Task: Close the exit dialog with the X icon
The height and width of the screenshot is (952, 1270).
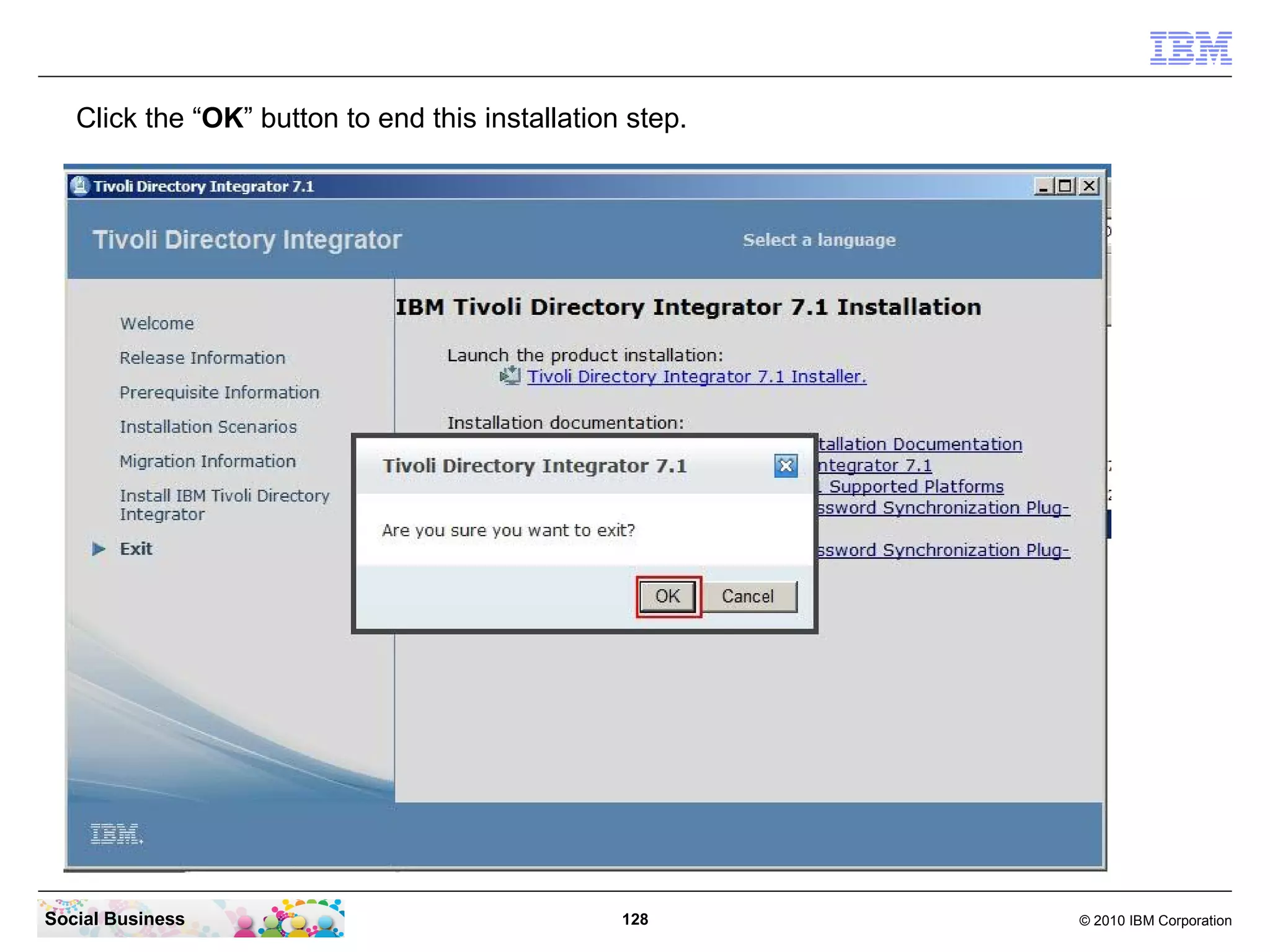Action: (786, 466)
